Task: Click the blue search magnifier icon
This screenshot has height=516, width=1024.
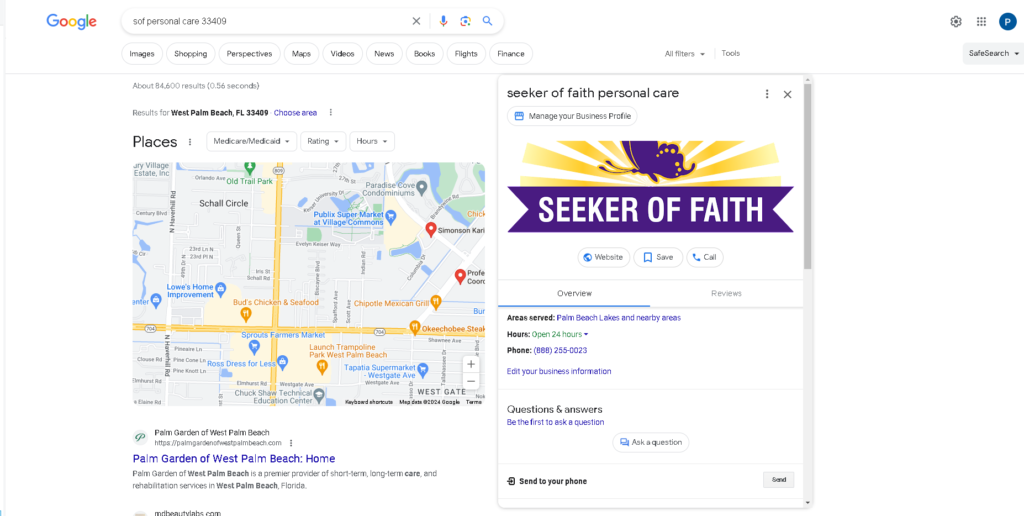Action: coord(487,21)
